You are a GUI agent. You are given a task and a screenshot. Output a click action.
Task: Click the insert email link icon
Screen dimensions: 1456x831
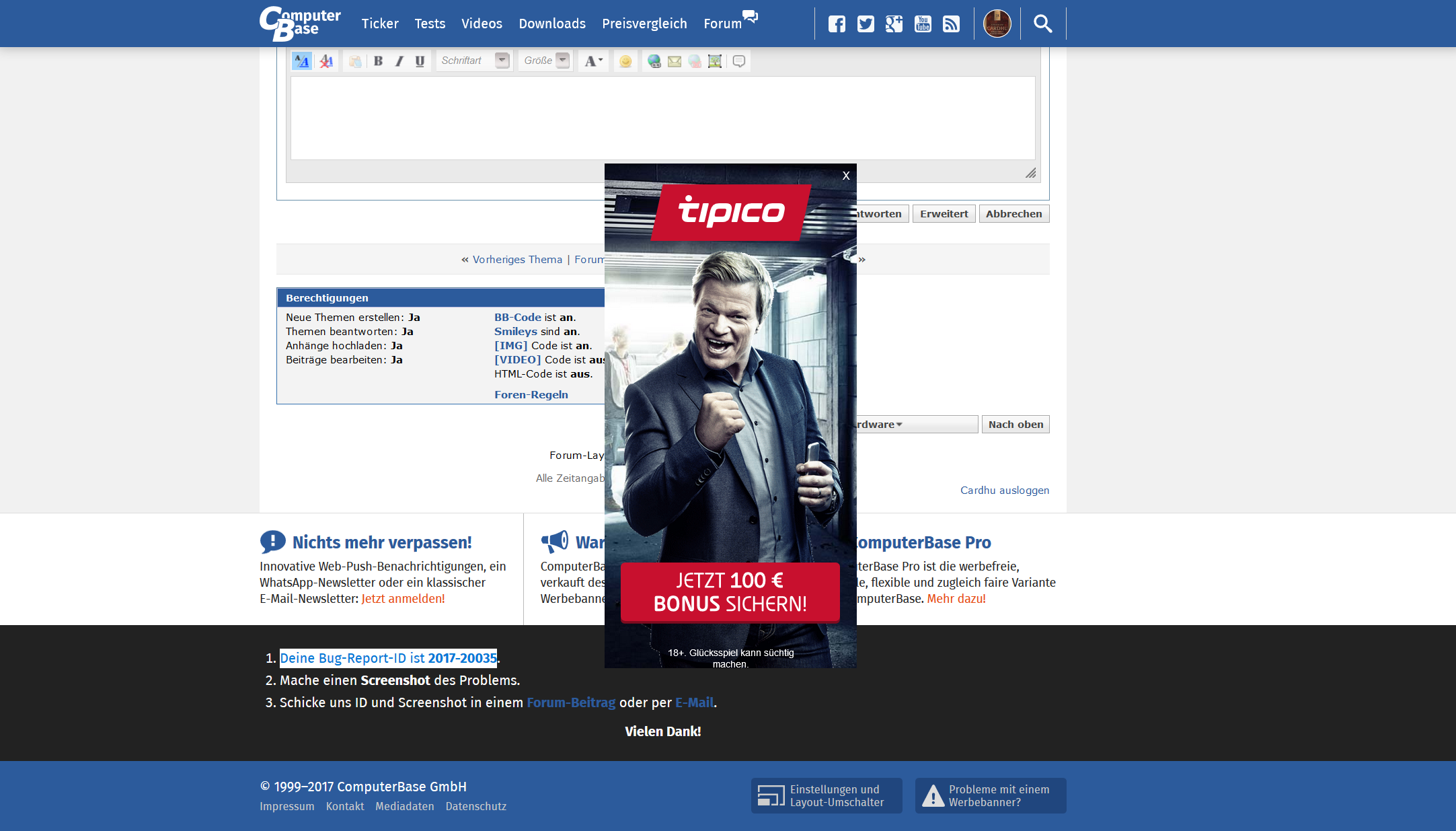[x=675, y=61]
